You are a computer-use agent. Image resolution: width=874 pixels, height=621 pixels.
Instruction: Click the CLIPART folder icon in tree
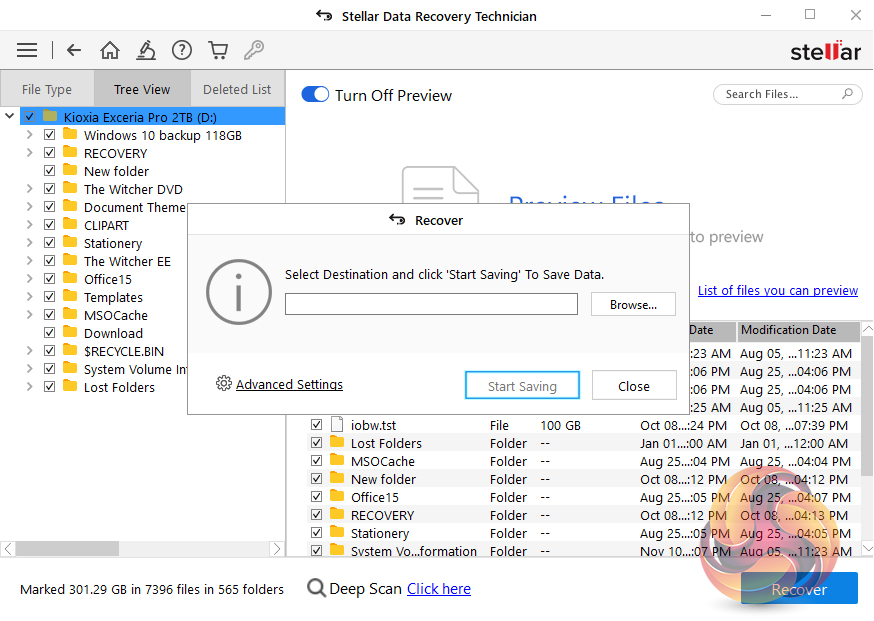click(x=70, y=224)
